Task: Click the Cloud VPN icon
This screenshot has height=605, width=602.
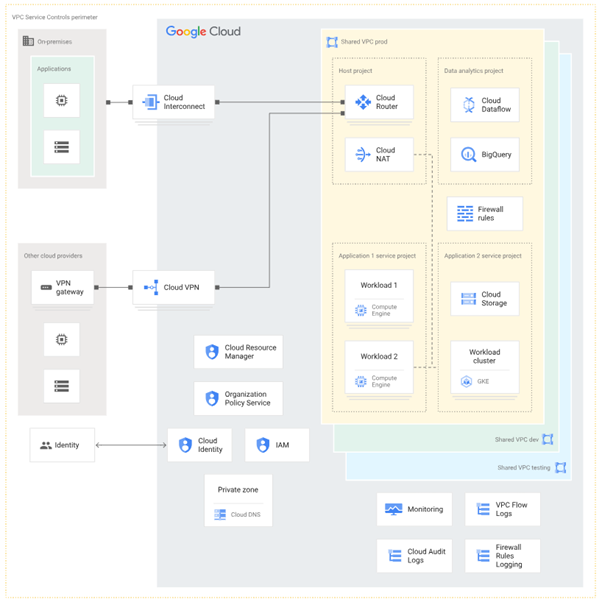Action: tap(150, 288)
